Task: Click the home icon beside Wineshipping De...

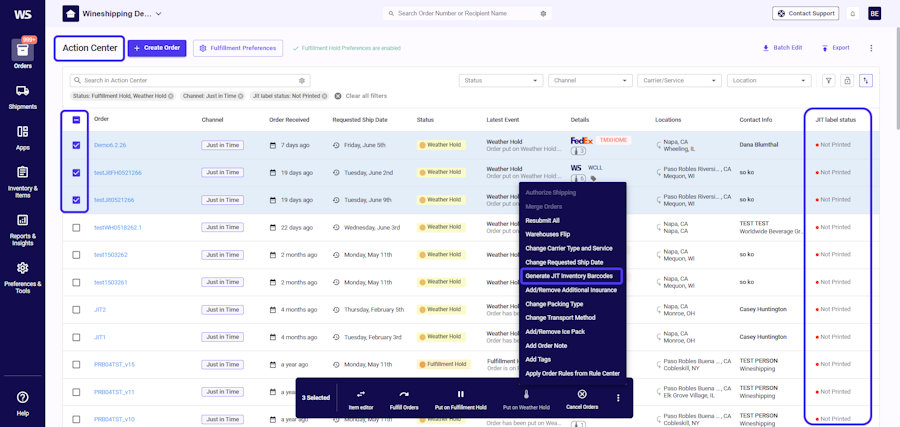Action: click(71, 13)
